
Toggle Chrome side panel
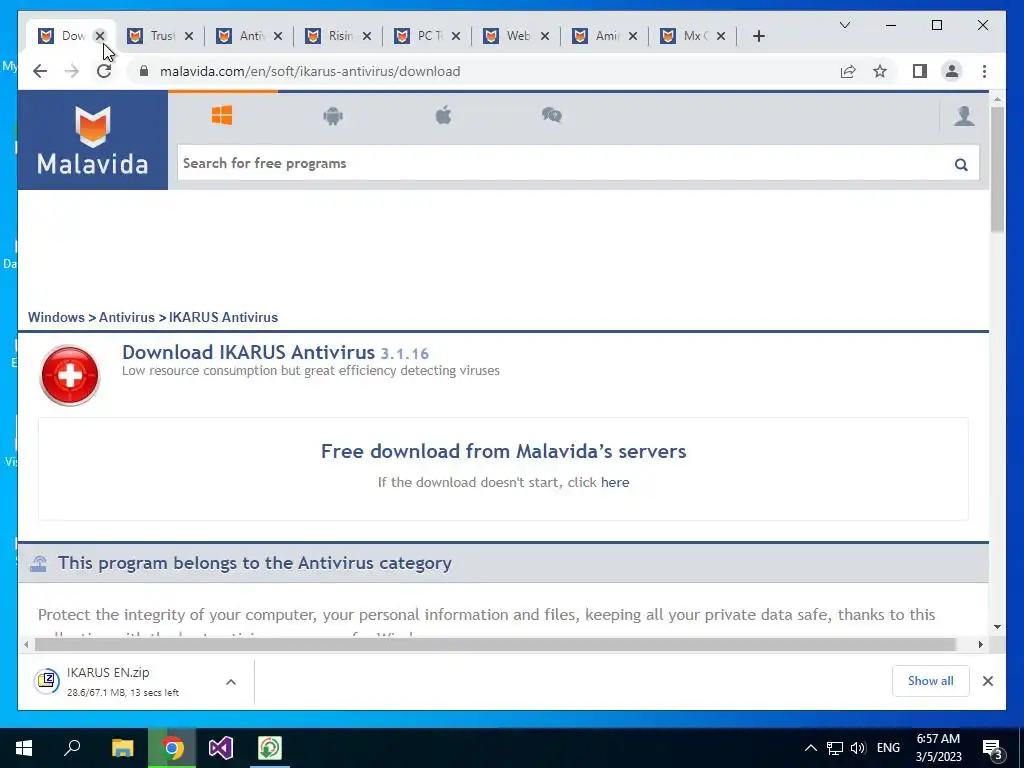pos(920,71)
